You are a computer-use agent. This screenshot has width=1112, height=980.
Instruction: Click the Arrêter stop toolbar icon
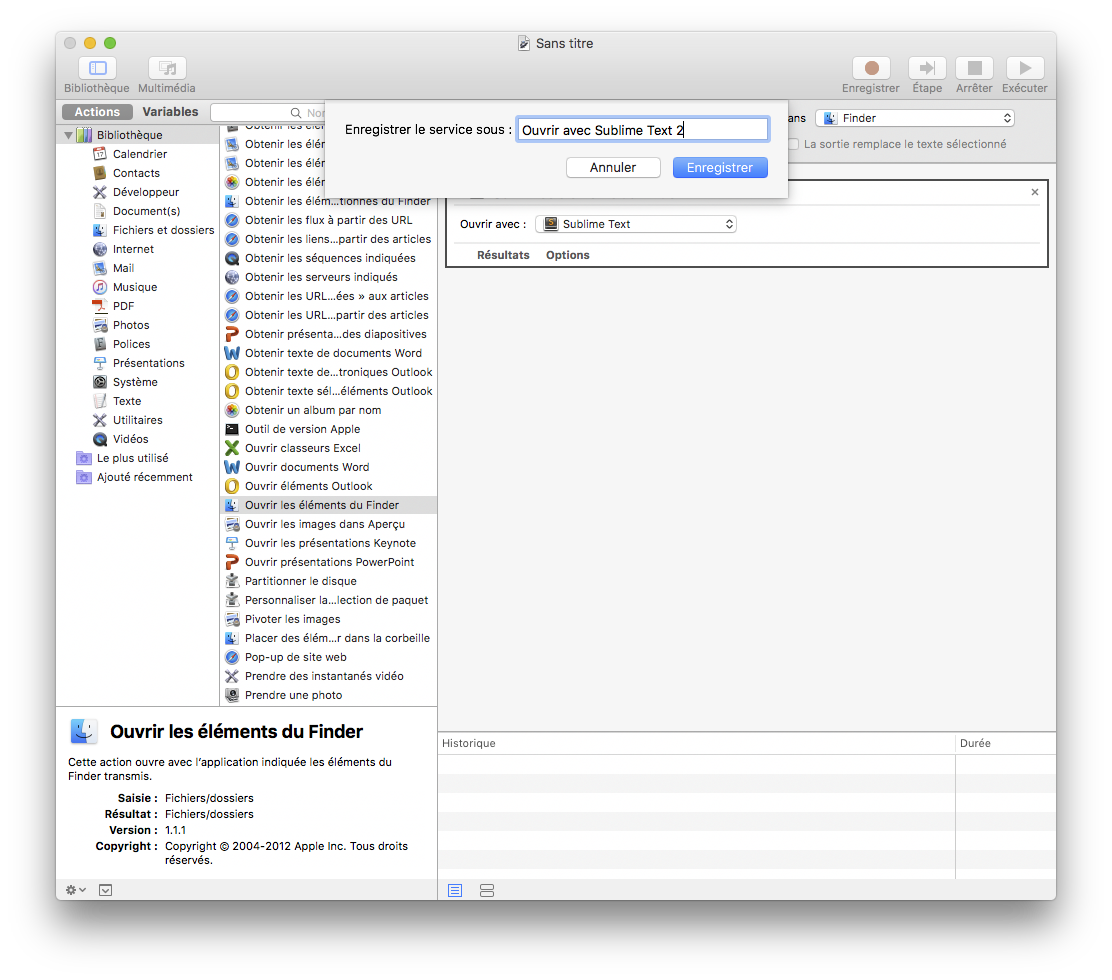tap(974, 68)
